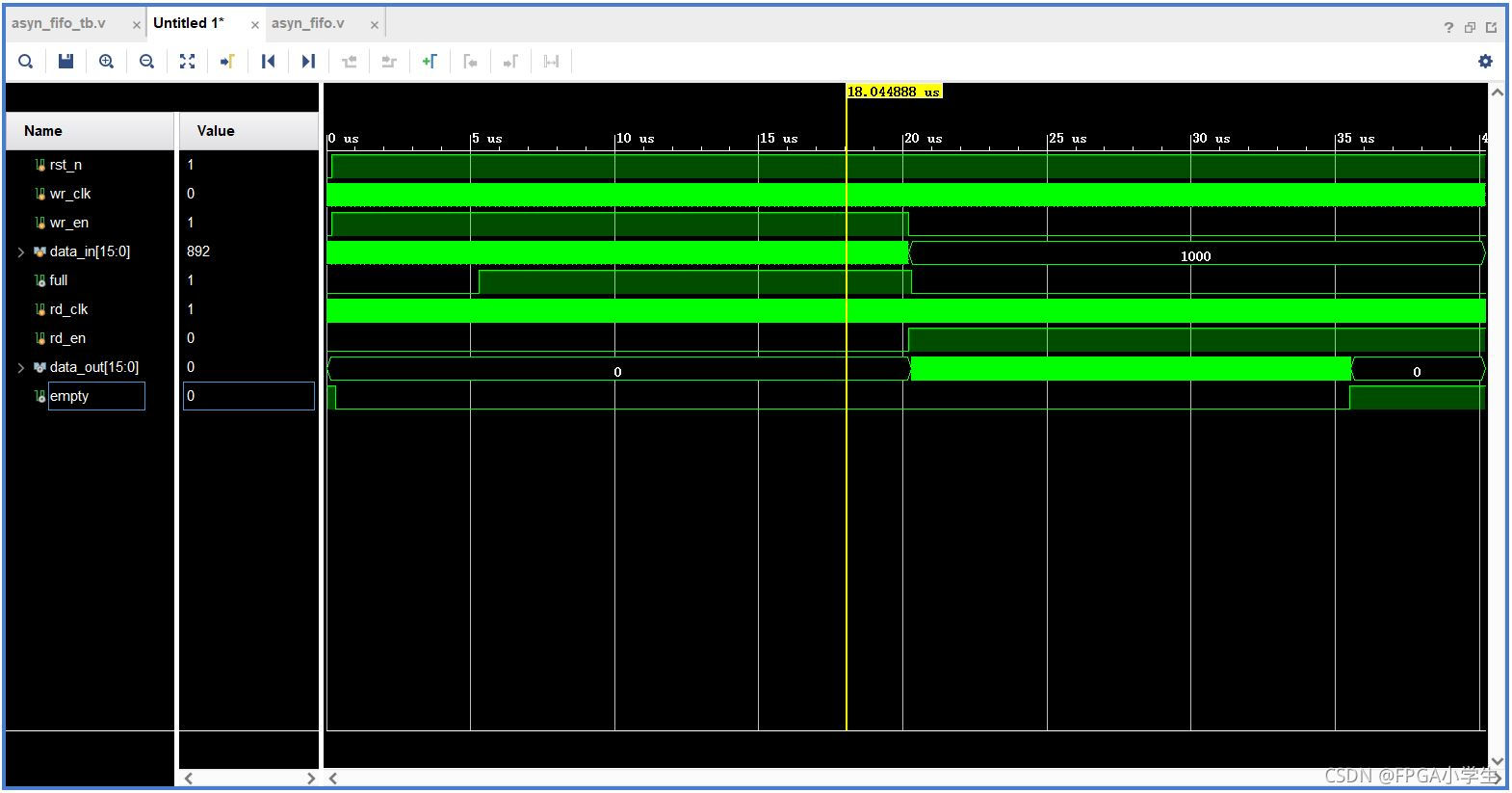Close the asyn_fifo.v tab
The image size is (1512, 793).
(x=375, y=25)
